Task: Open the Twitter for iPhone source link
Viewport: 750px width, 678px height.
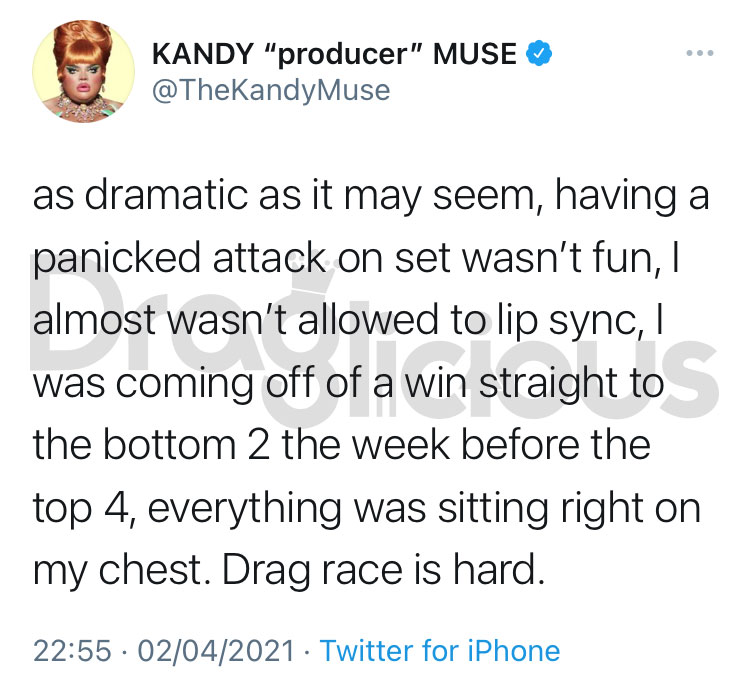Action: (x=440, y=650)
